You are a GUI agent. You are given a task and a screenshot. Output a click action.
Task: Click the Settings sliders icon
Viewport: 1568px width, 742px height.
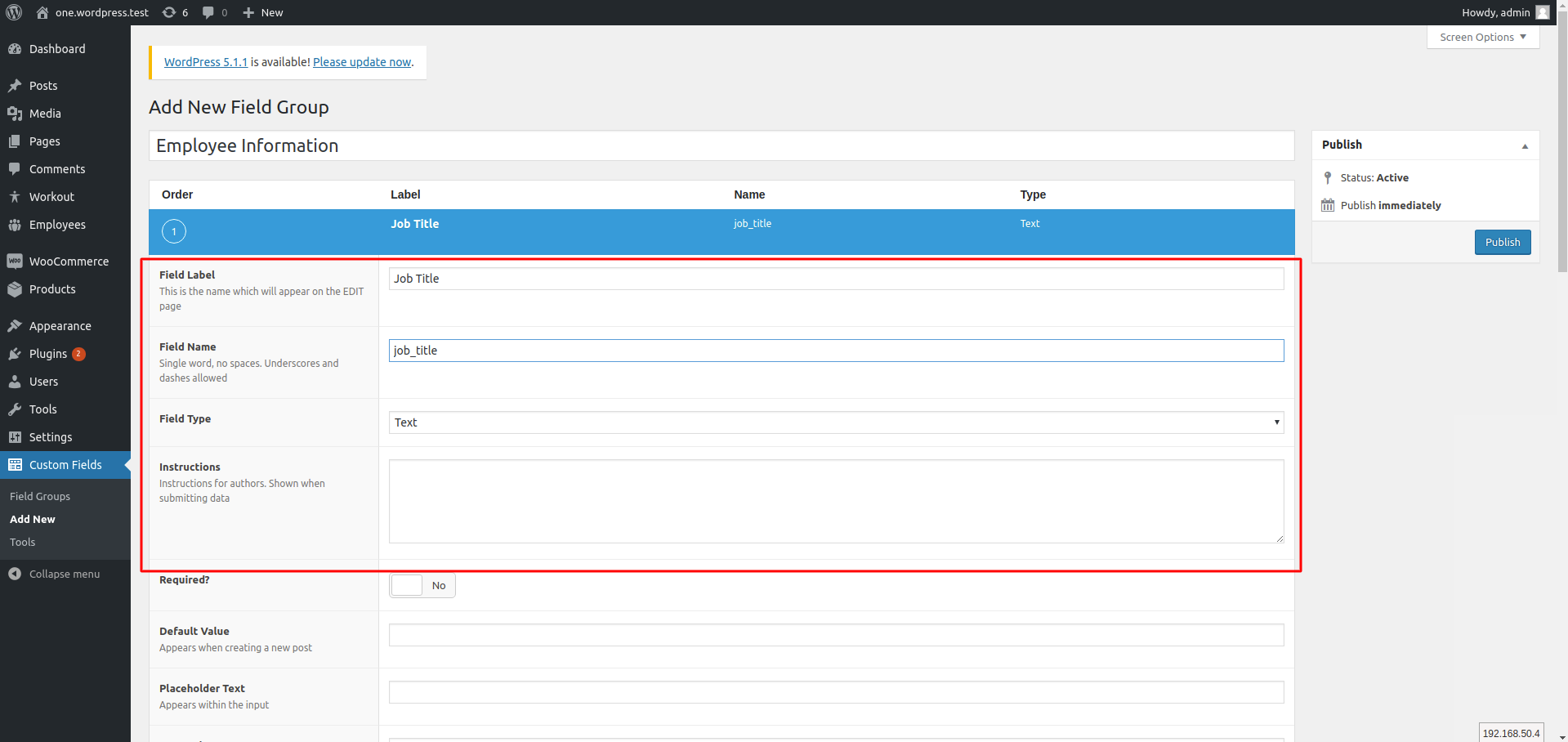15,437
